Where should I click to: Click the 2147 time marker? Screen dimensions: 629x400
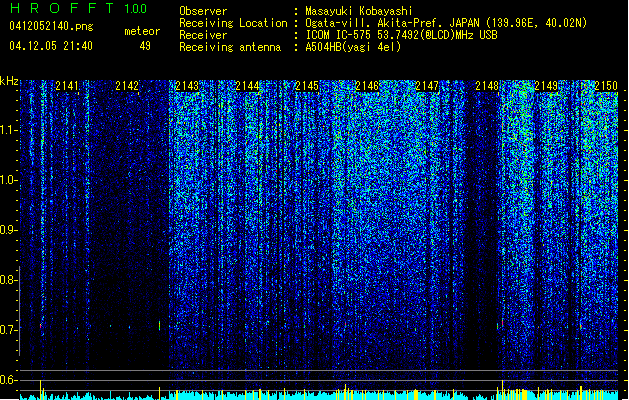pyautogui.click(x=427, y=86)
